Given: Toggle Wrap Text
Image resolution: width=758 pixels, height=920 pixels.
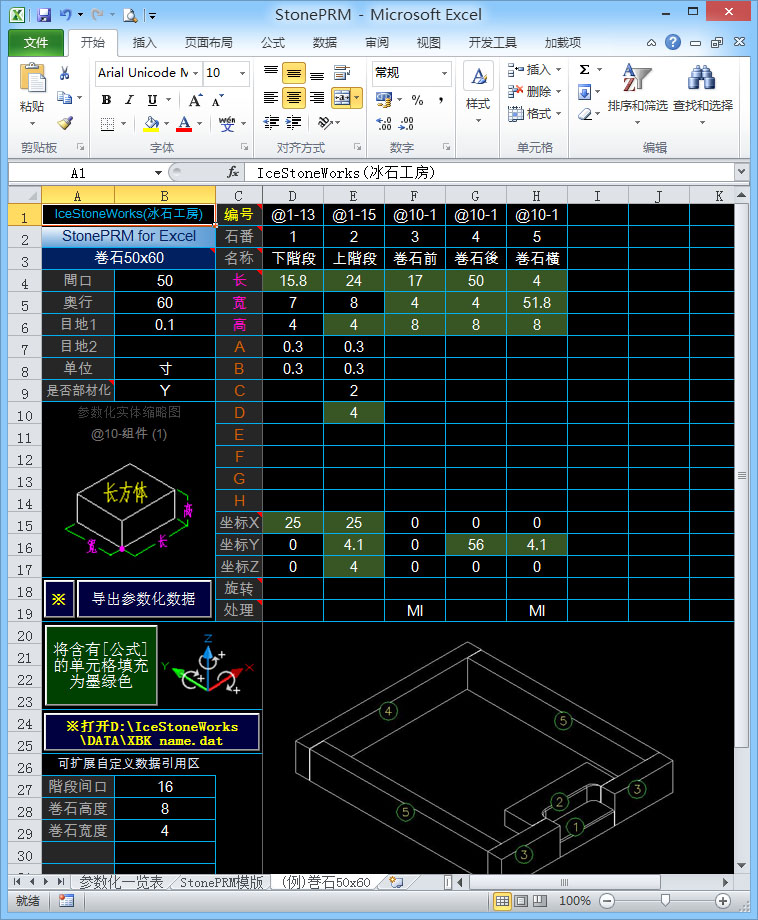Looking at the screenshot, I should point(342,72).
